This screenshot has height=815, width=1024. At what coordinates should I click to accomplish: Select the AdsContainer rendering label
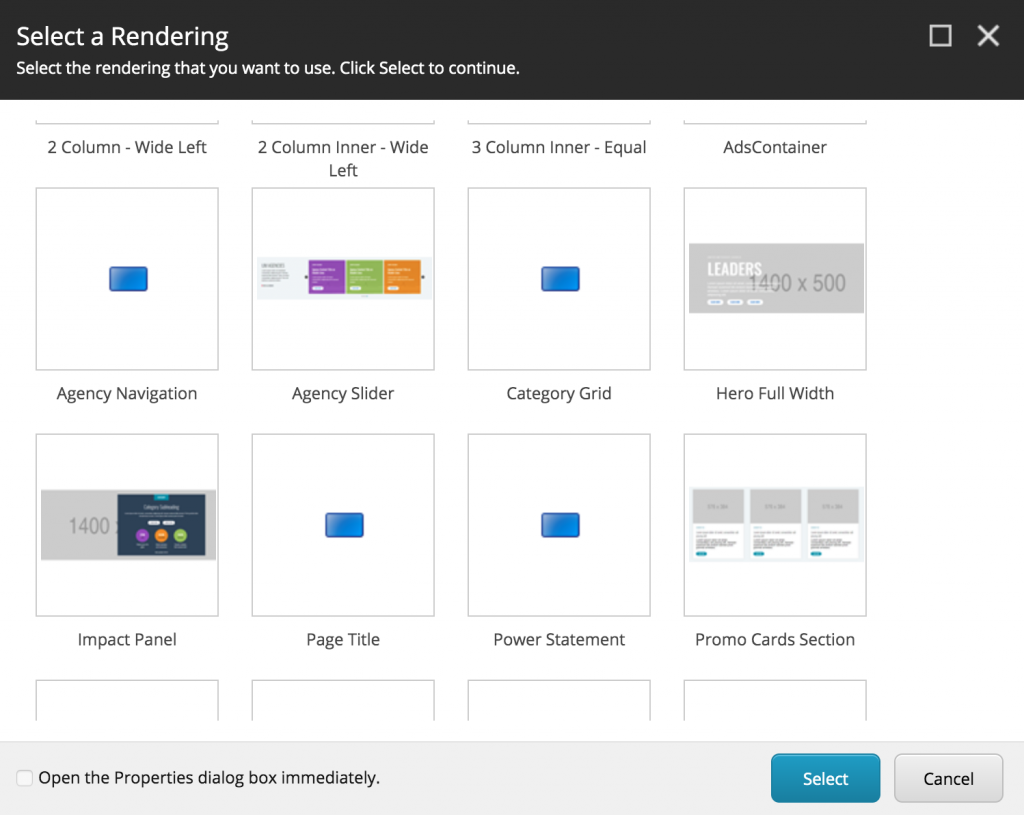click(x=775, y=147)
